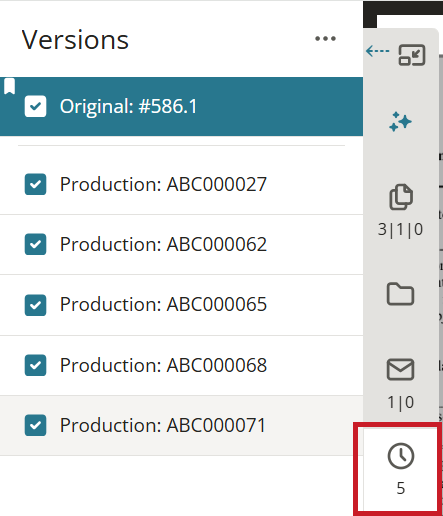The height and width of the screenshot is (516, 443).
Task: Click the Versions panel heading
Action: [75, 40]
